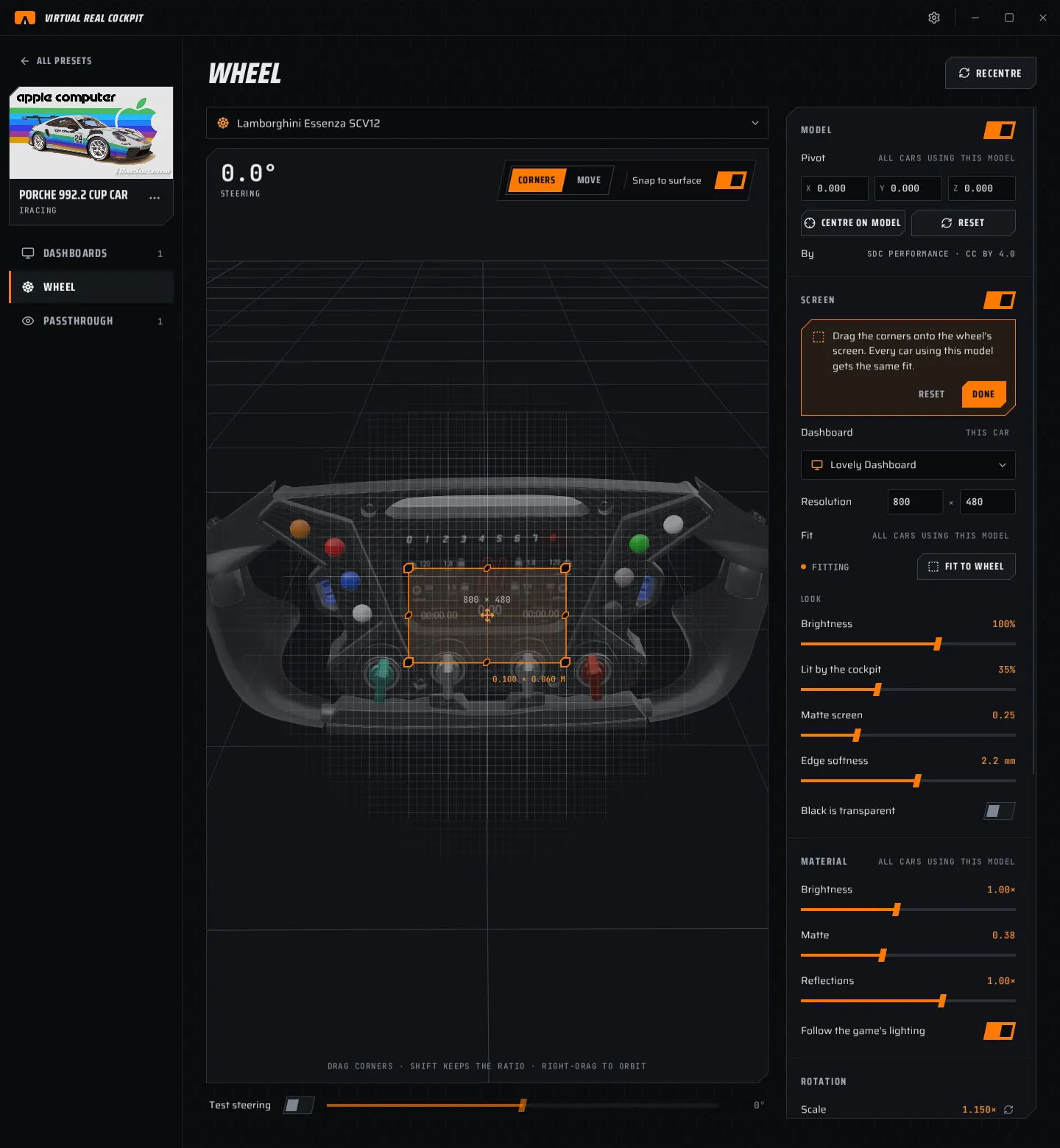Reset Scale with the rotate icon
This screenshot has width=1060, height=1148.
tap(1008, 1110)
